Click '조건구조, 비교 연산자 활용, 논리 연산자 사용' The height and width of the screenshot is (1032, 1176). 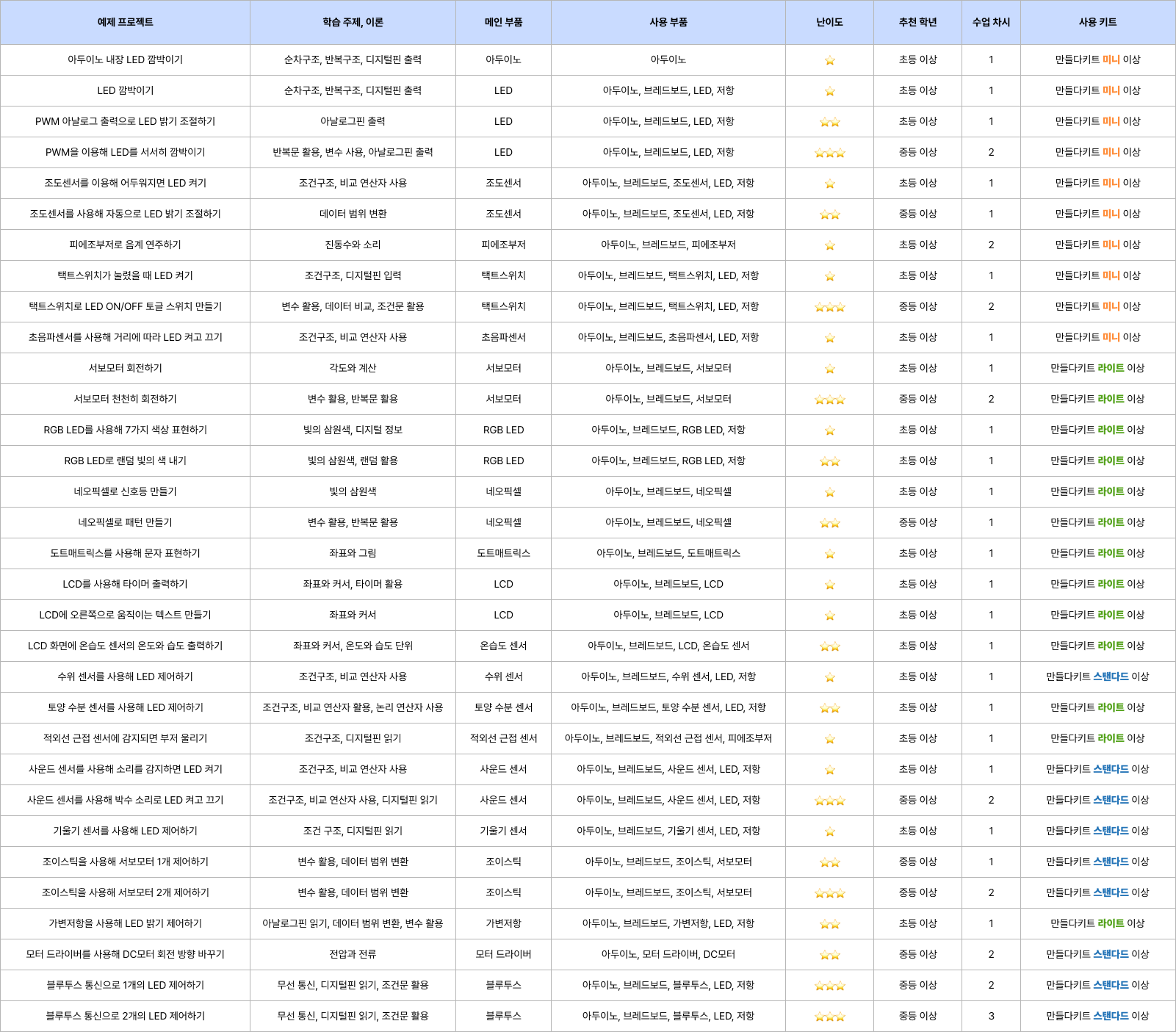click(353, 707)
